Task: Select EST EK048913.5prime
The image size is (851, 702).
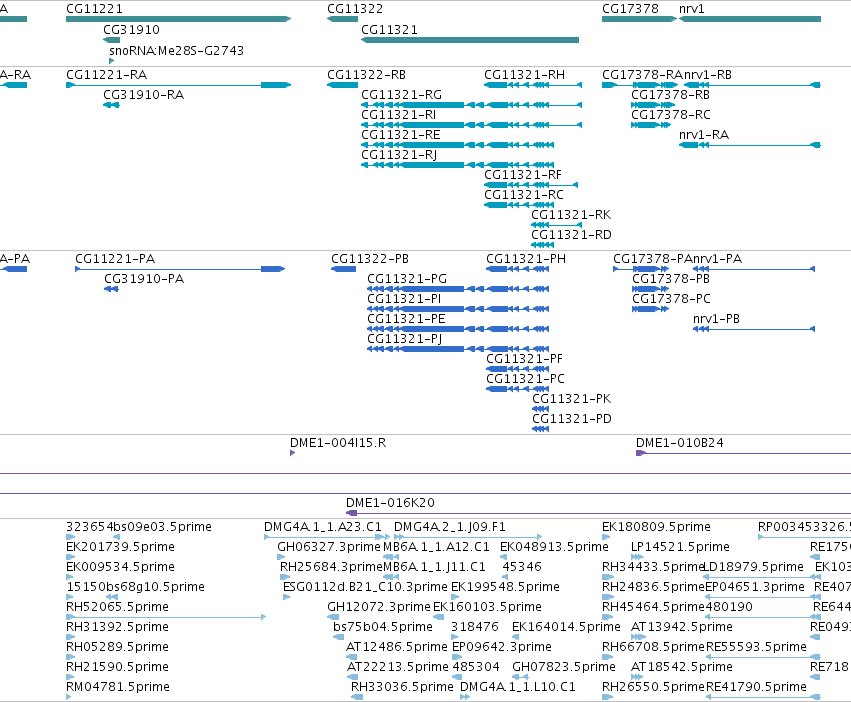Action: [554, 547]
